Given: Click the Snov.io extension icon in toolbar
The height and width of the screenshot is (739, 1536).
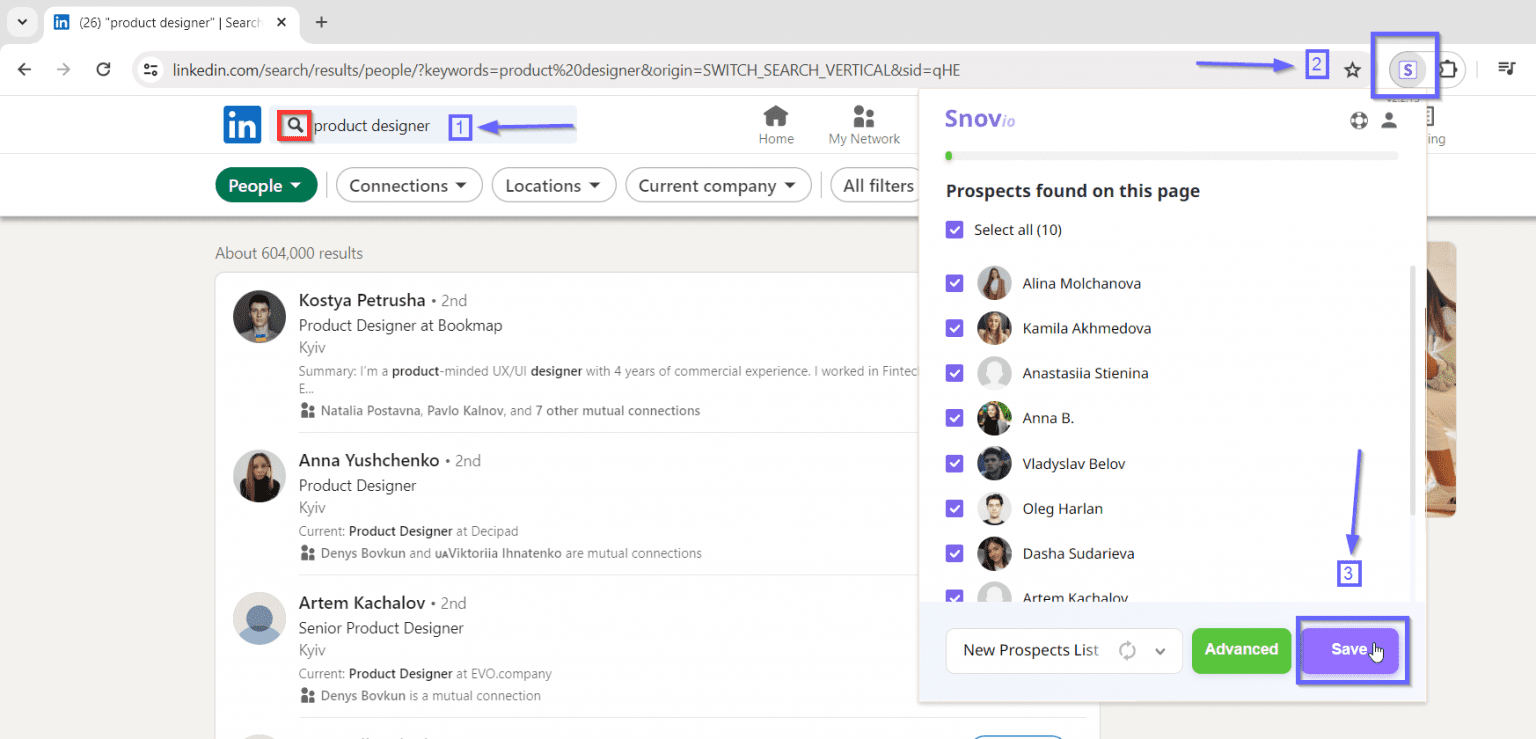Looking at the screenshot, I should point(1407,69).
